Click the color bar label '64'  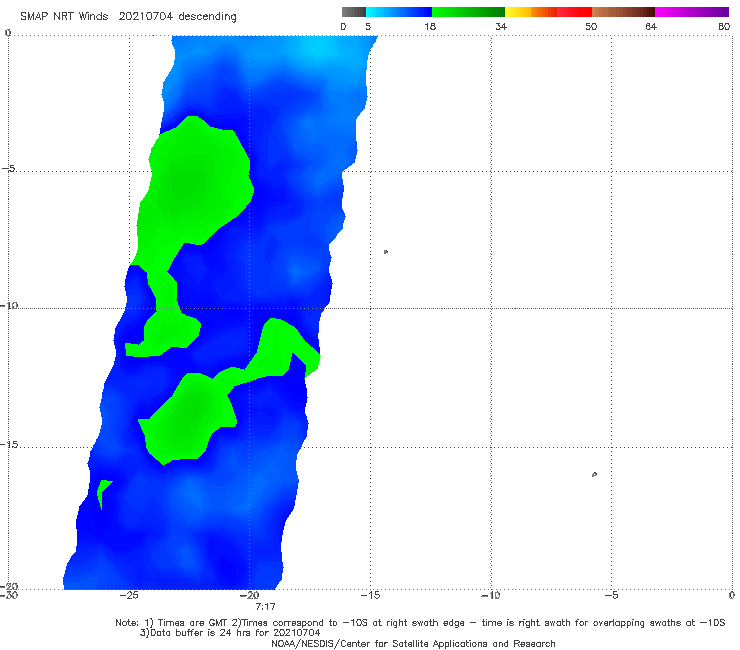[x=651, y=27]
